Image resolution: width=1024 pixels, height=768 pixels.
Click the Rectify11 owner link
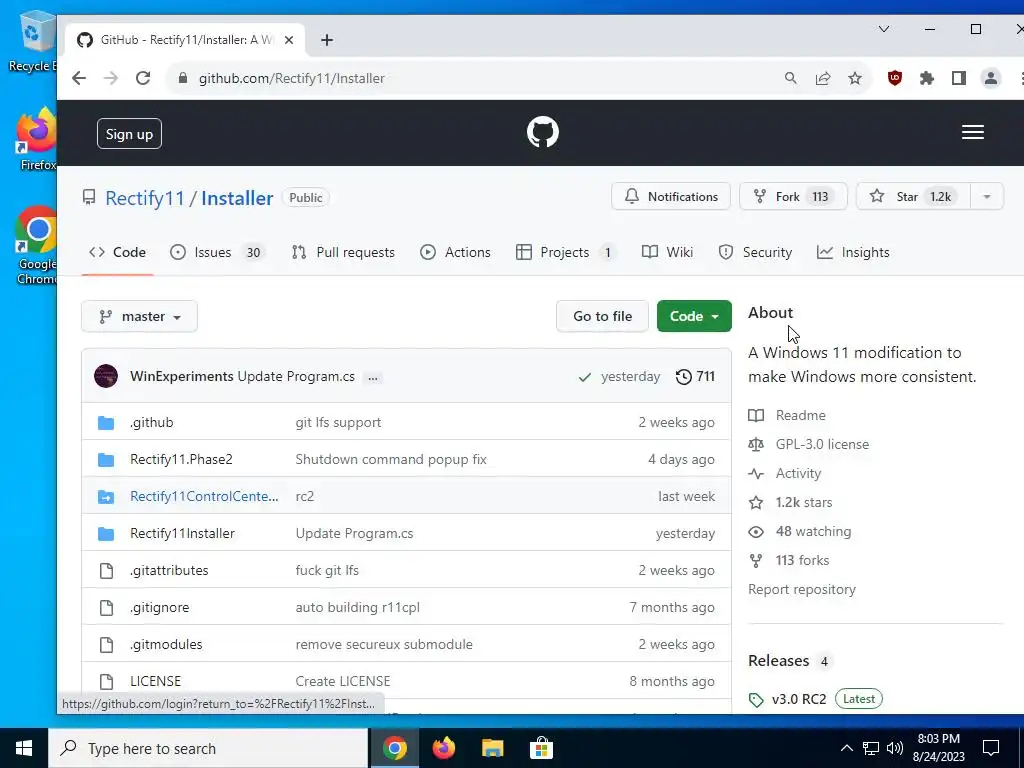(x=145, y=198)
